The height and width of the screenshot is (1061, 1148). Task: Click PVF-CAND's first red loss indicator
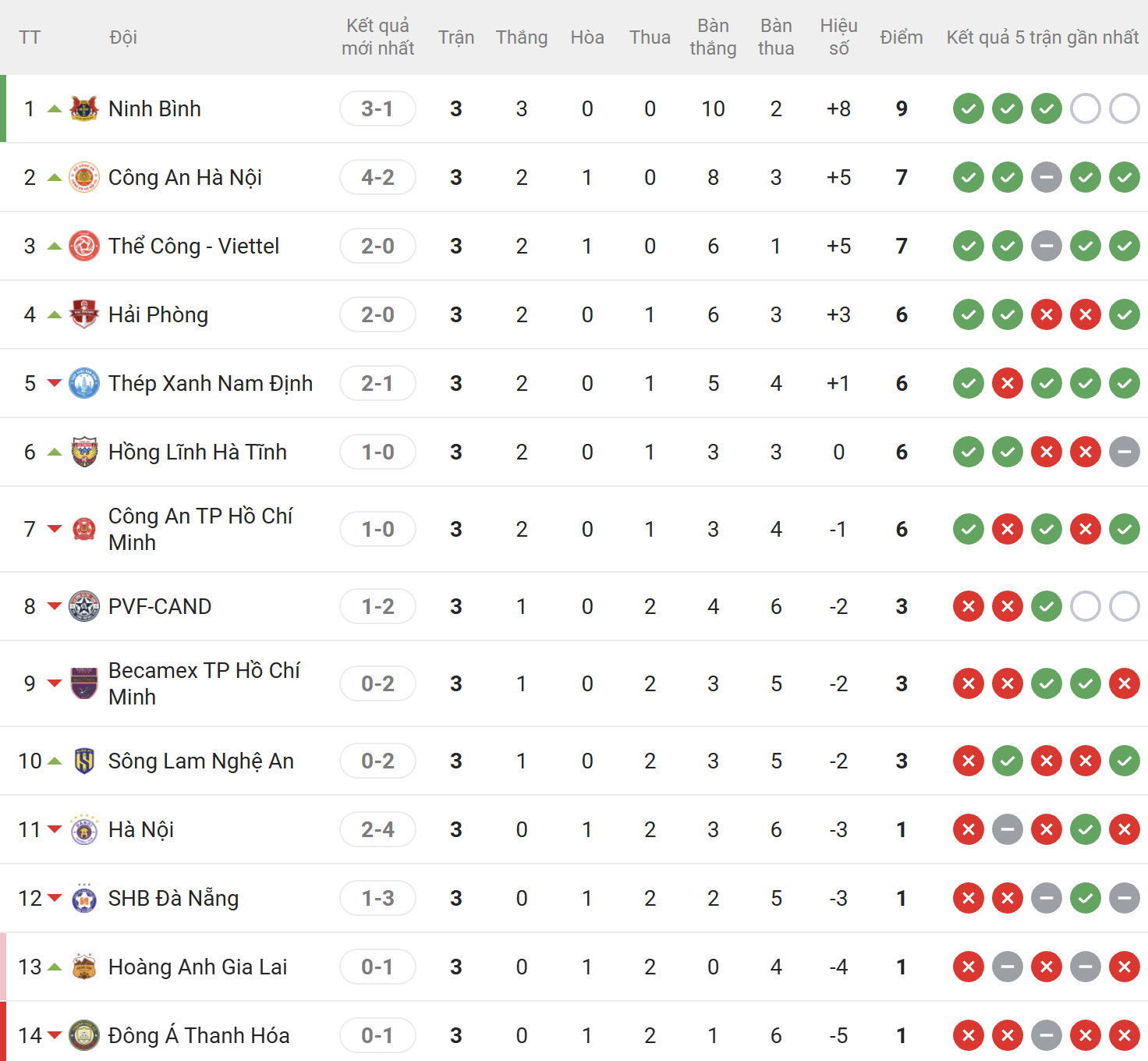click(969, 606)
